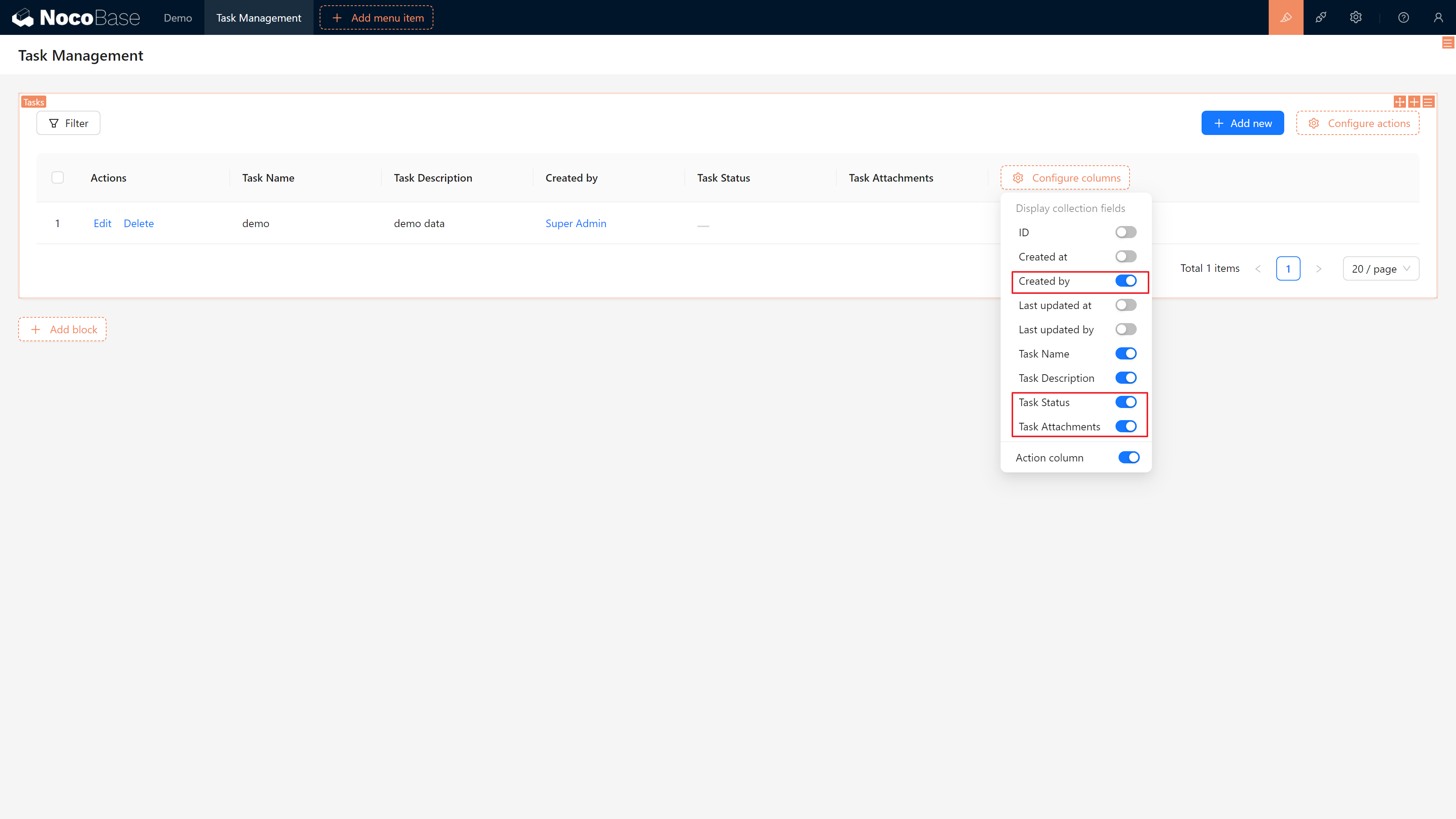
Task: Select the Task Management menu tab
Action: click(x=257, y=17)
